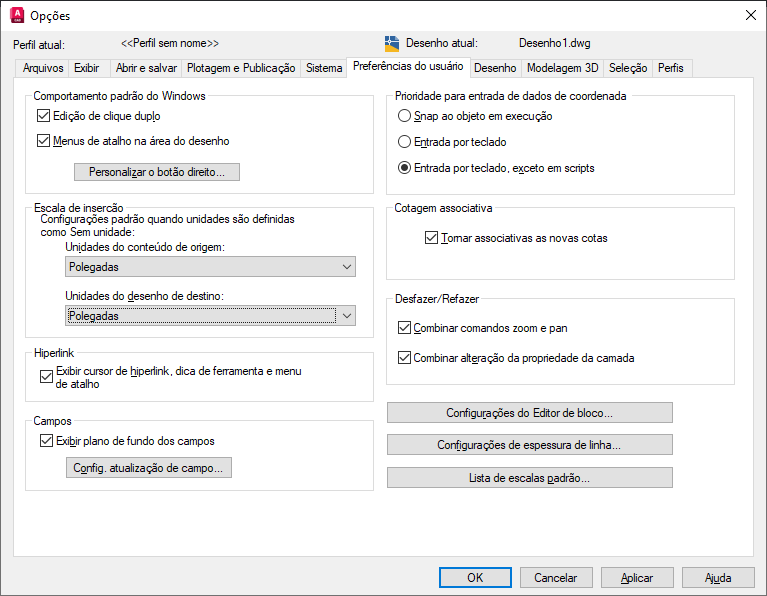Image resolution: width=767 pixels, height=596 pixels.
Task: Click the drawing file icon beside Desenho atual
Action: pyautogui.click(x=392, y=44)
